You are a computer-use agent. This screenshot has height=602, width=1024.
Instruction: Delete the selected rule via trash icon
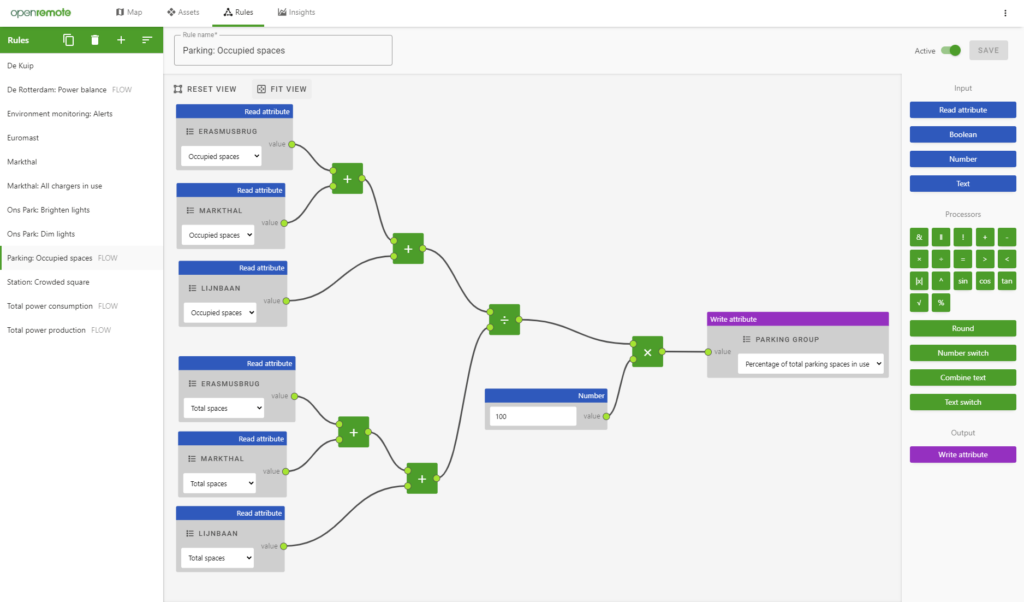pyautogui.click(x=95, y=40)
